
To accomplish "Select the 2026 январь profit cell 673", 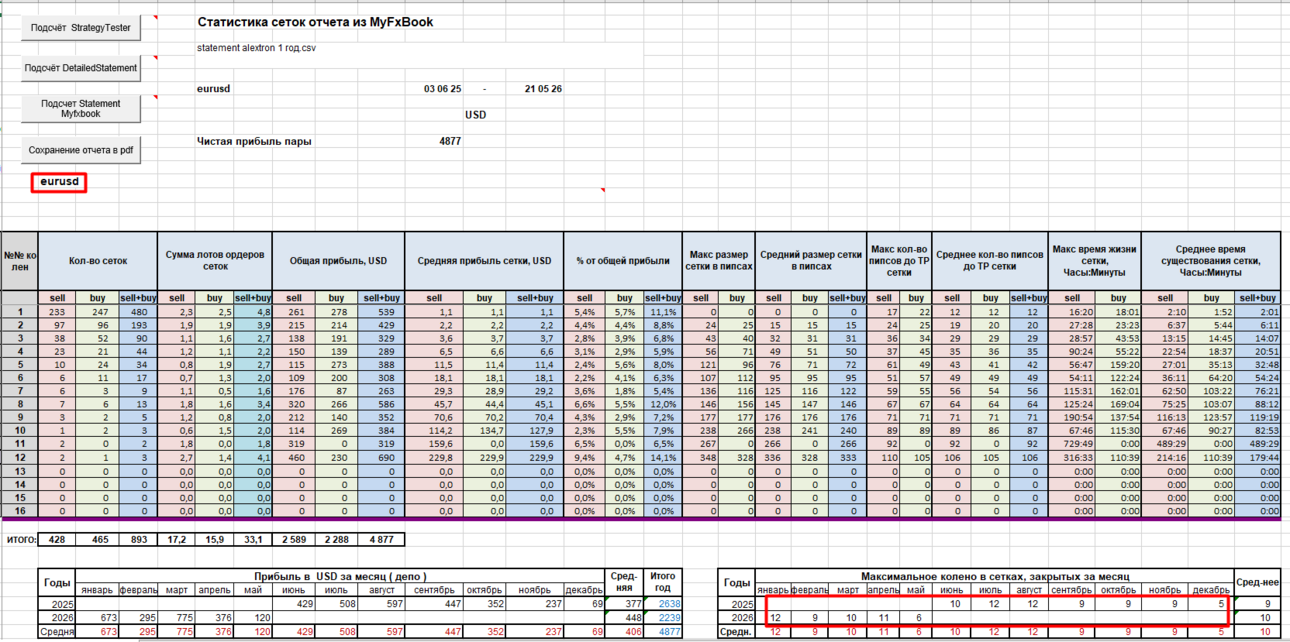I will point(98,618).
